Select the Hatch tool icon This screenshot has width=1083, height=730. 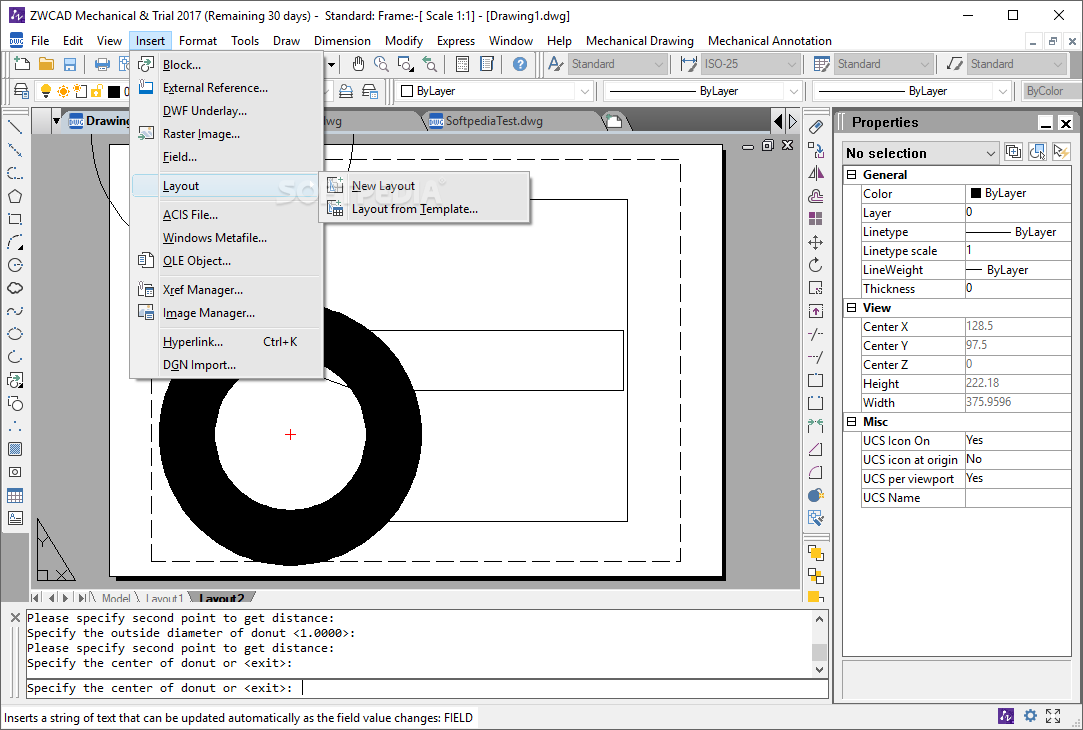click(15, 449)
